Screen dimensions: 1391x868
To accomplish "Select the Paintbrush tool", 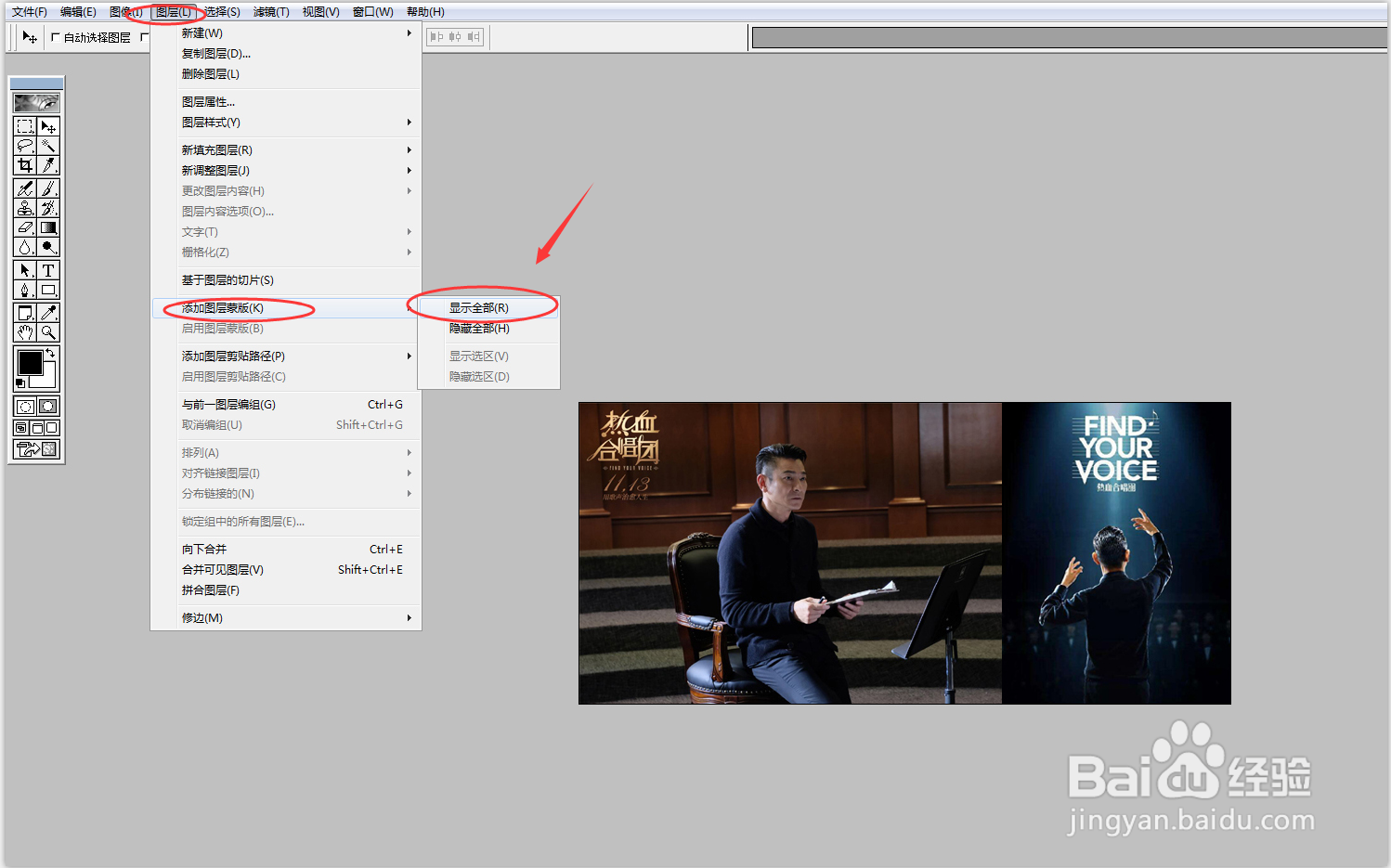I will click(x=48, y=188).
